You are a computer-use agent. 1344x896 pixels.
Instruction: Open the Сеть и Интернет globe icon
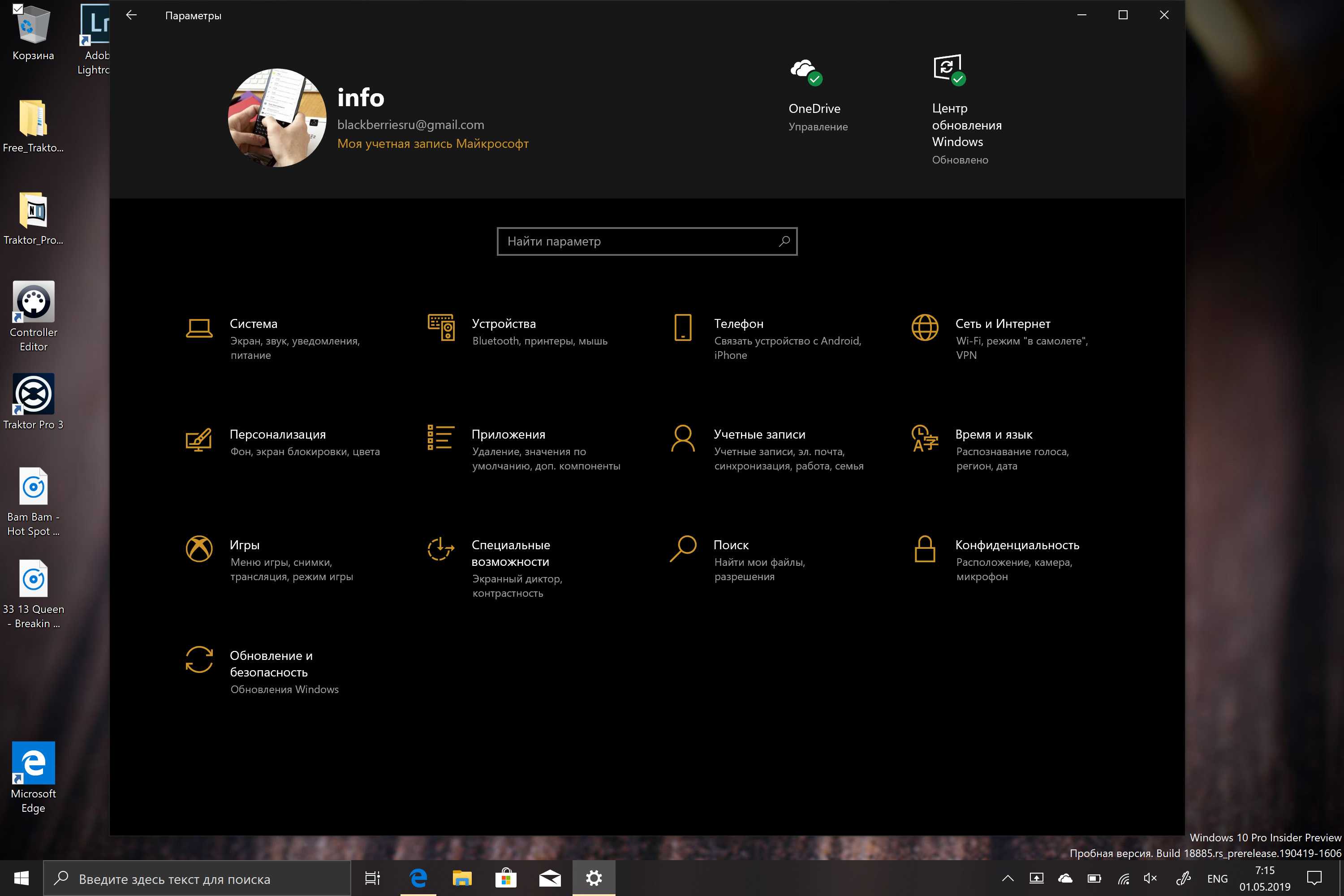click(x=925, y=327)
